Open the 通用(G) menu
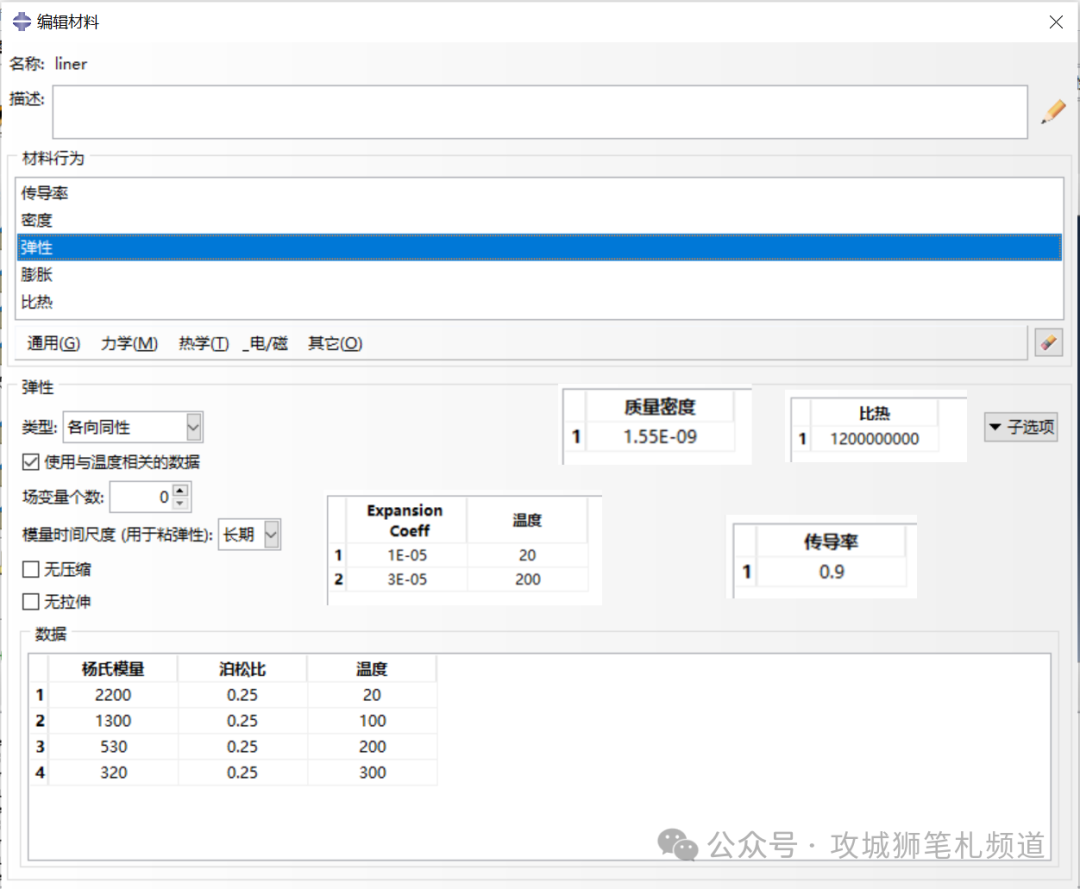Image resolution: width=1080 pixels, height=889 pixels. pos(54,343)
